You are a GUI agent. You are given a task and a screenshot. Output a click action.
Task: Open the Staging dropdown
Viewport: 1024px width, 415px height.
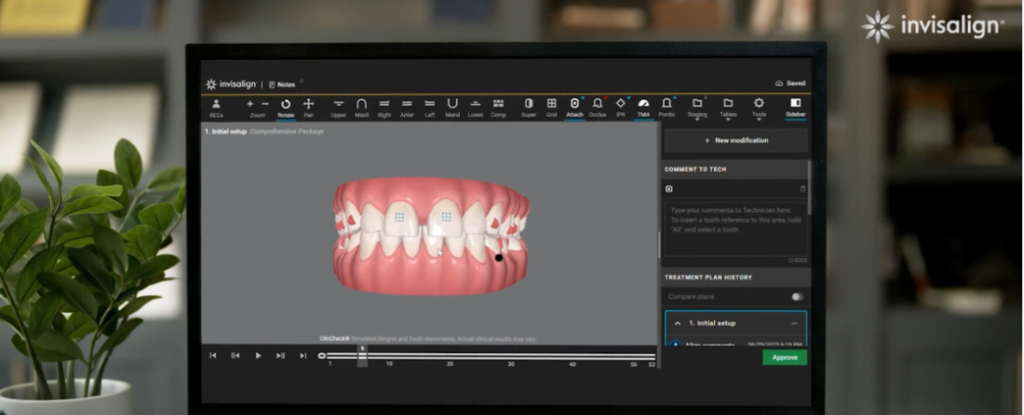(x=697, y=106)
